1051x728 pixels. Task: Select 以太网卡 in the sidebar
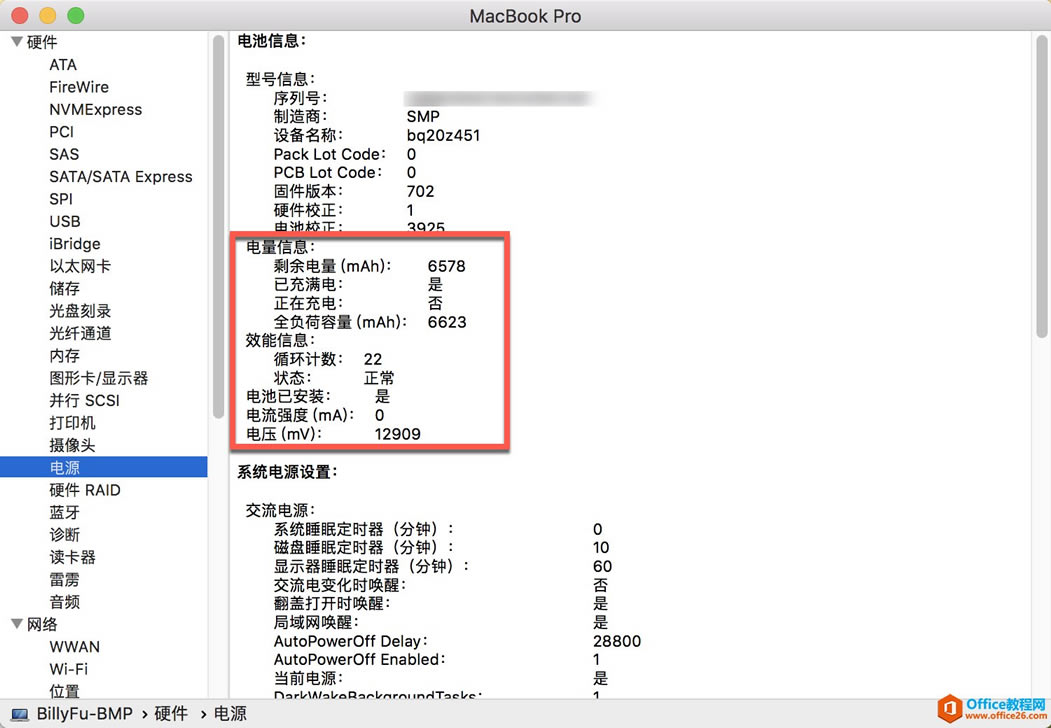80,266
